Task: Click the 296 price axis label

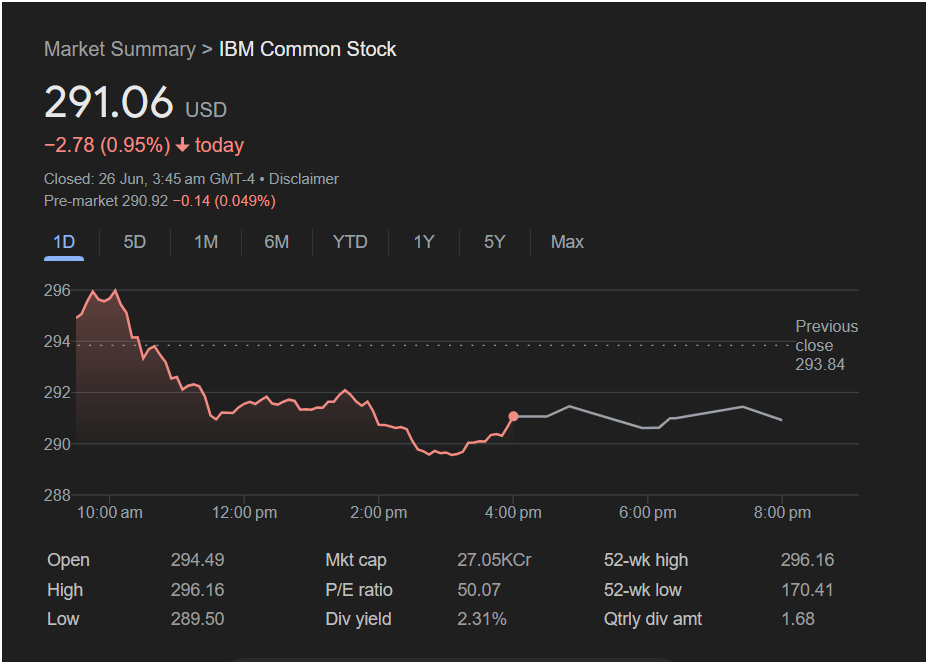Action: (57, 291)
